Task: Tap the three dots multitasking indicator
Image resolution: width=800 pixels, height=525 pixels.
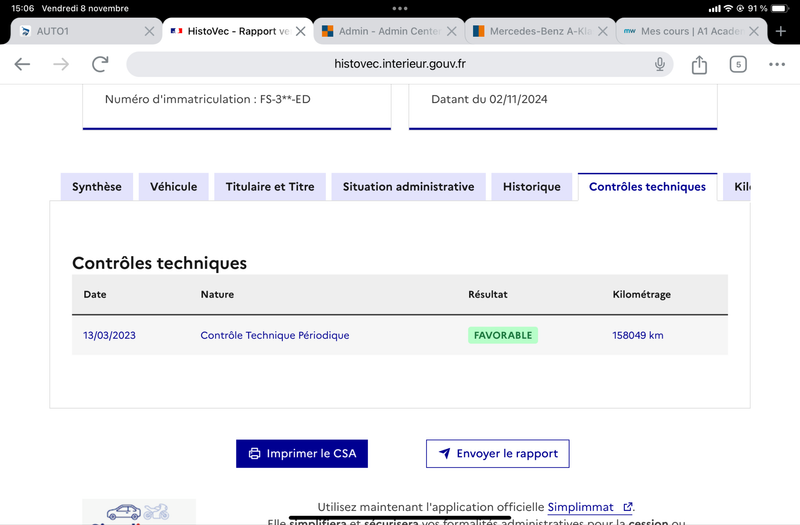Action: (399, 8)
